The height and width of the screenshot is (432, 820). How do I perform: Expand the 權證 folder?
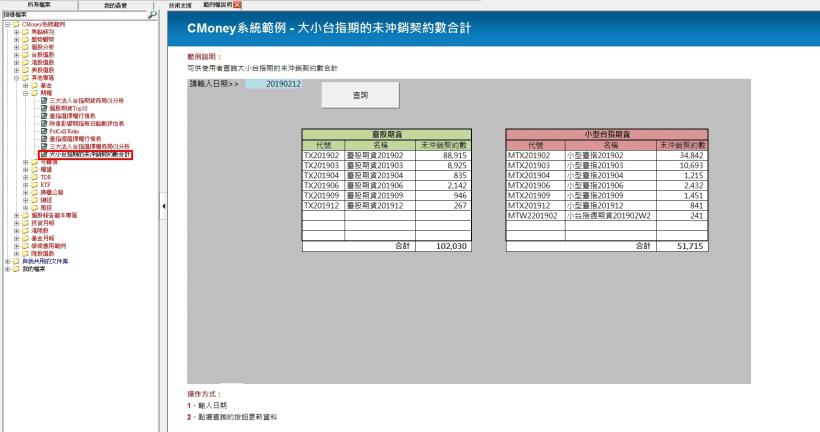(x=26, y=169)
